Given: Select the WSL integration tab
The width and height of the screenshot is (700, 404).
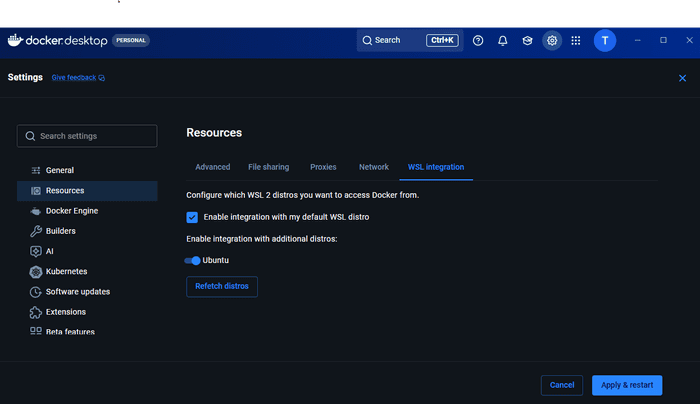Looking at the screenshot, I should pos(436,167).
